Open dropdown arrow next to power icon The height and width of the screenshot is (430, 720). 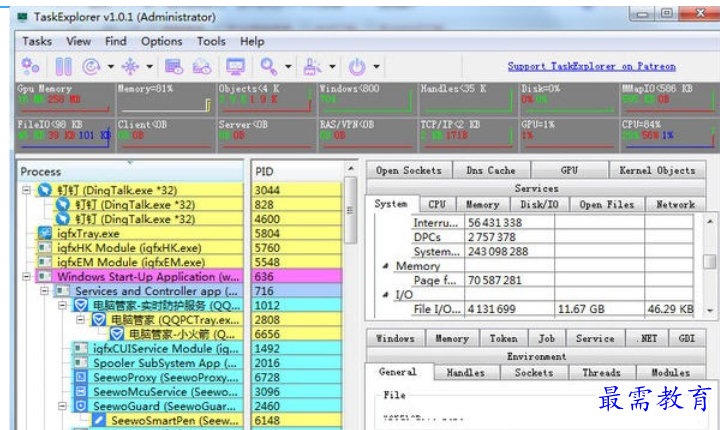pyautogui.click(x=377, y=68)
